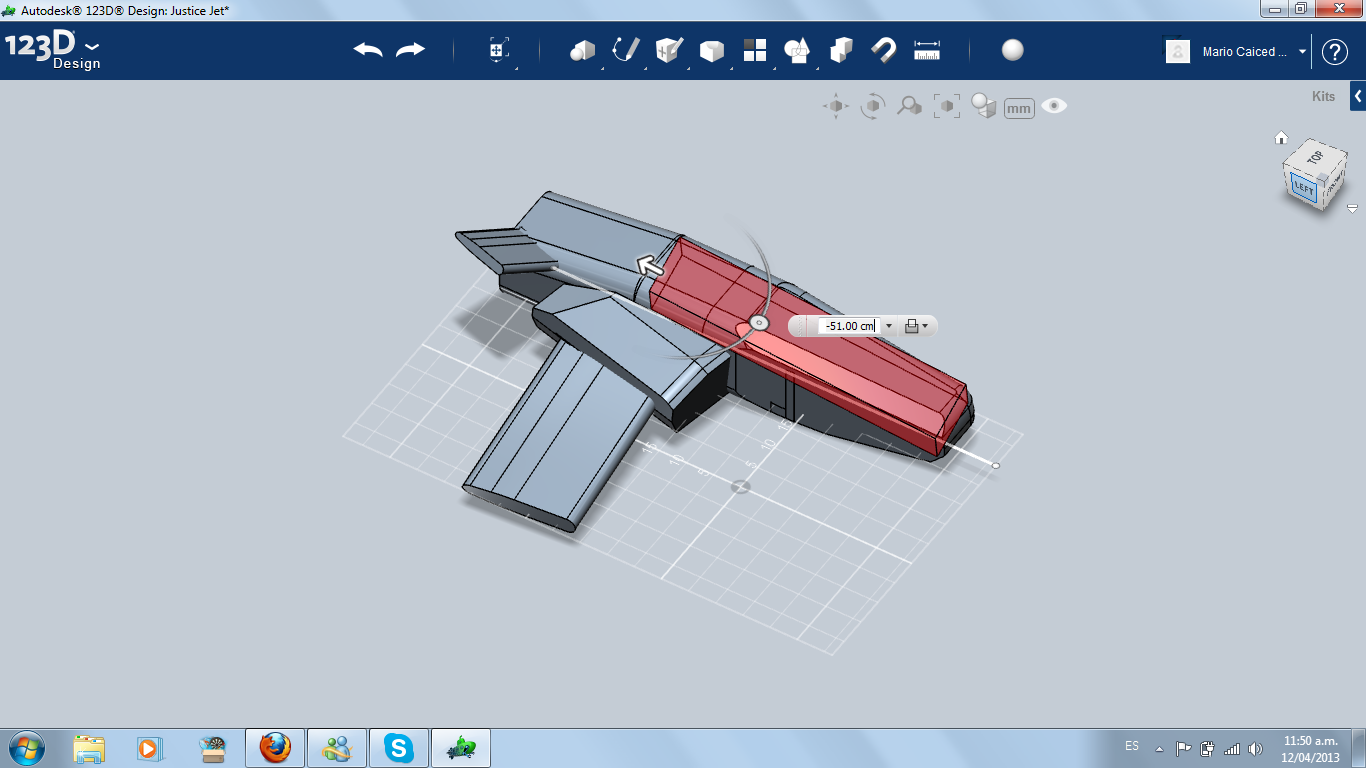The image size is (1366, 768).
Task: Click the ES language indicator
Action: [x=1132, y=746]
